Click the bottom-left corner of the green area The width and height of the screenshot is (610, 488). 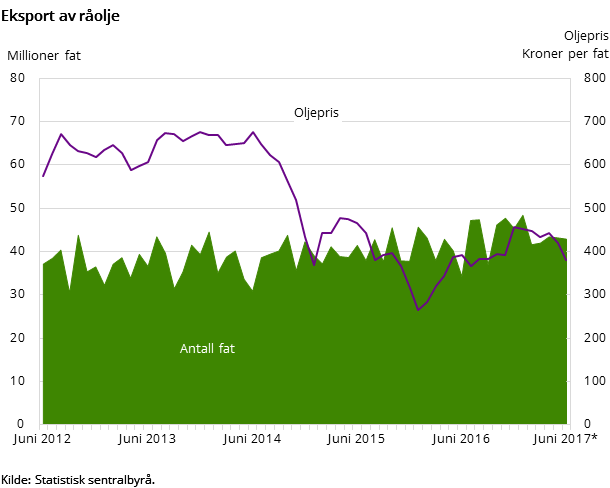pos(45,420)
